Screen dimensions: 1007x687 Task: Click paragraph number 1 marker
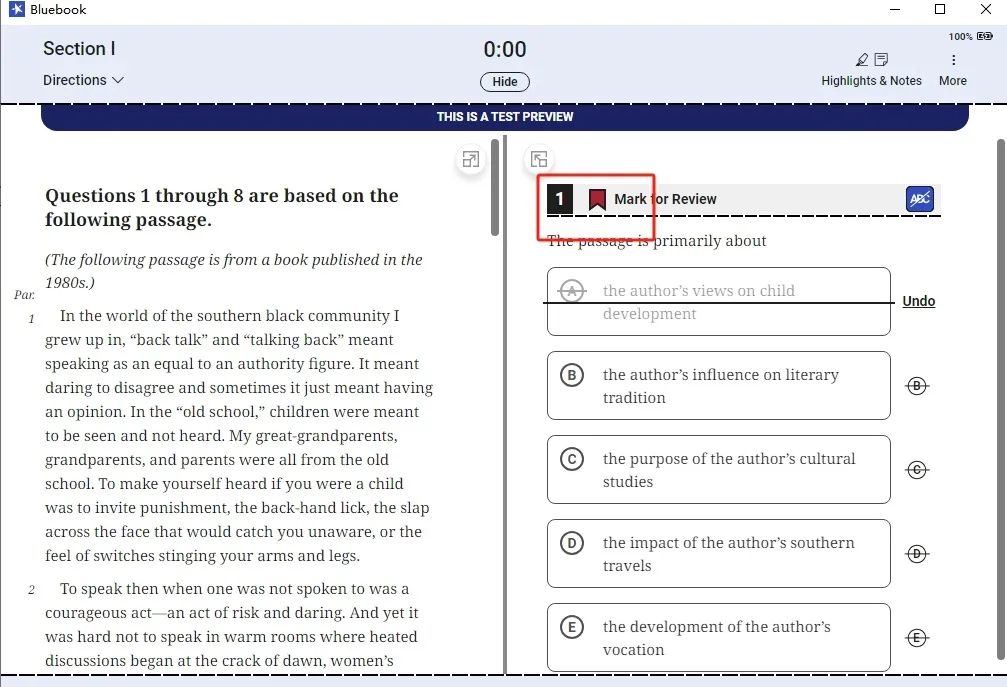[31, 318]
